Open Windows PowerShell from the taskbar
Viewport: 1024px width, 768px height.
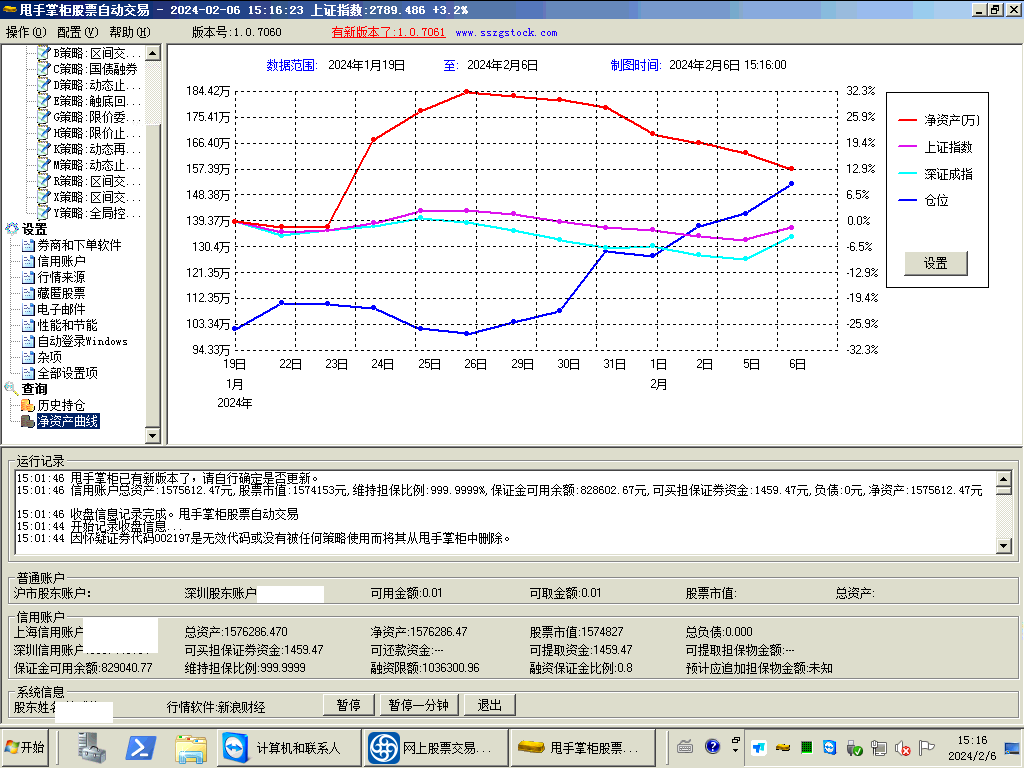point(140,747)
